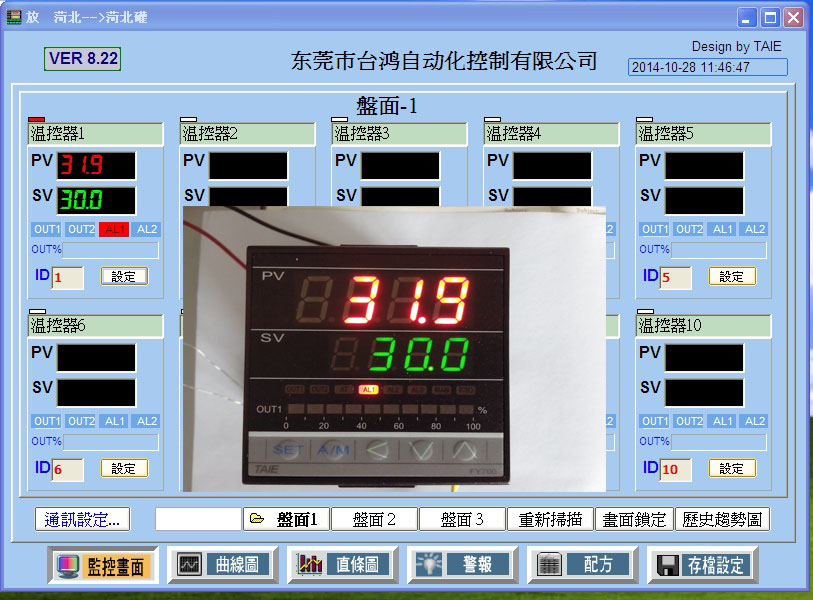Click the empty field beside 通訊設定

[198, 519]
